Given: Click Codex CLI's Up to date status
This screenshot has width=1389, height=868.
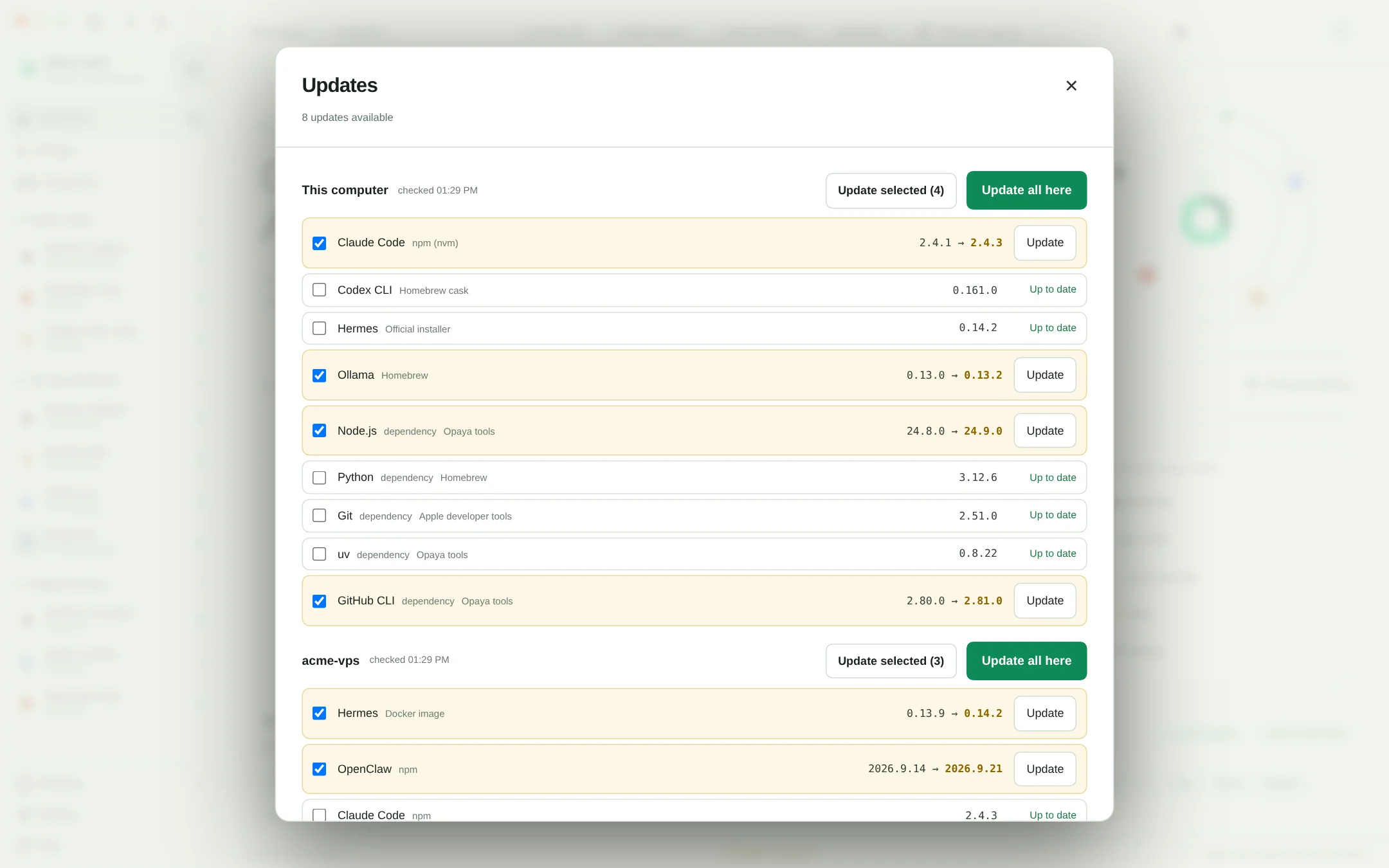Looking at the screenshot, I should coord(1053,289).
